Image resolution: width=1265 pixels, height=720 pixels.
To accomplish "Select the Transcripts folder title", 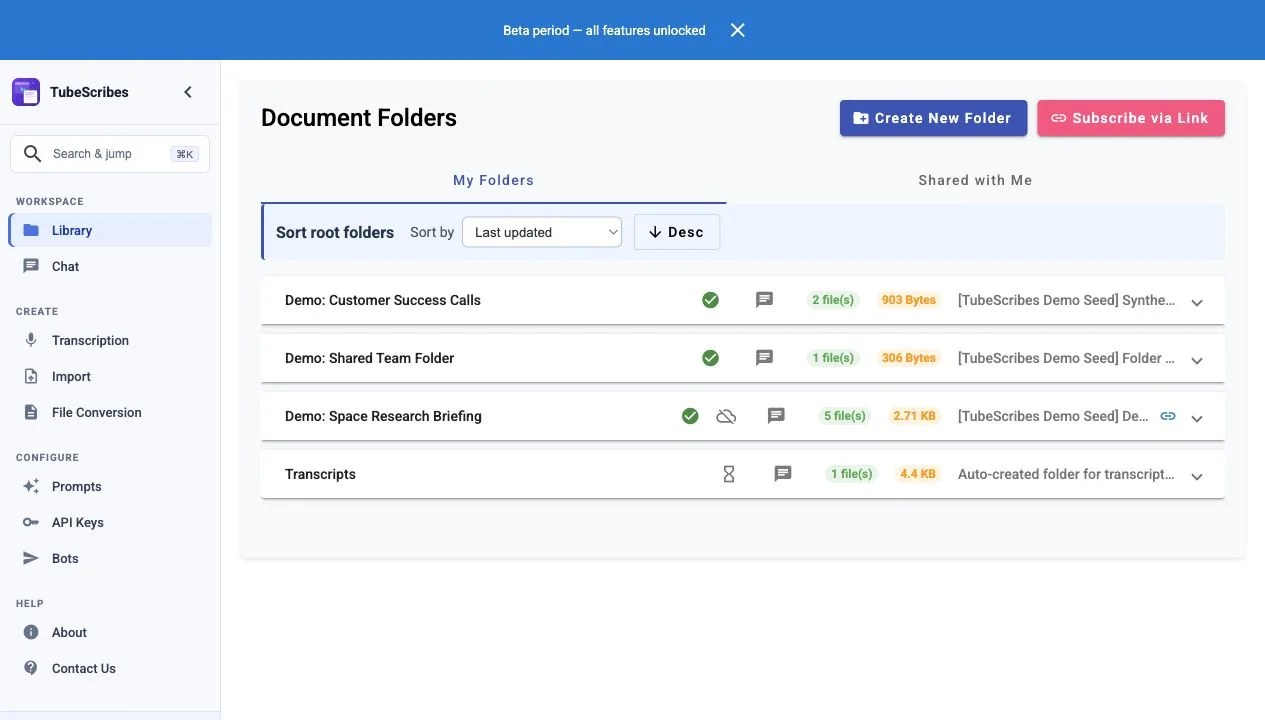I will pos(320,474).
